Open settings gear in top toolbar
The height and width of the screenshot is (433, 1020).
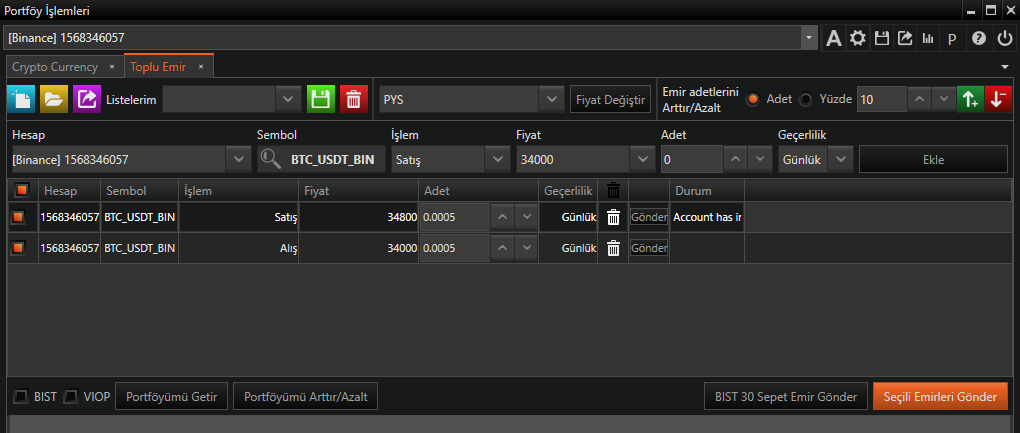[857, 39]
